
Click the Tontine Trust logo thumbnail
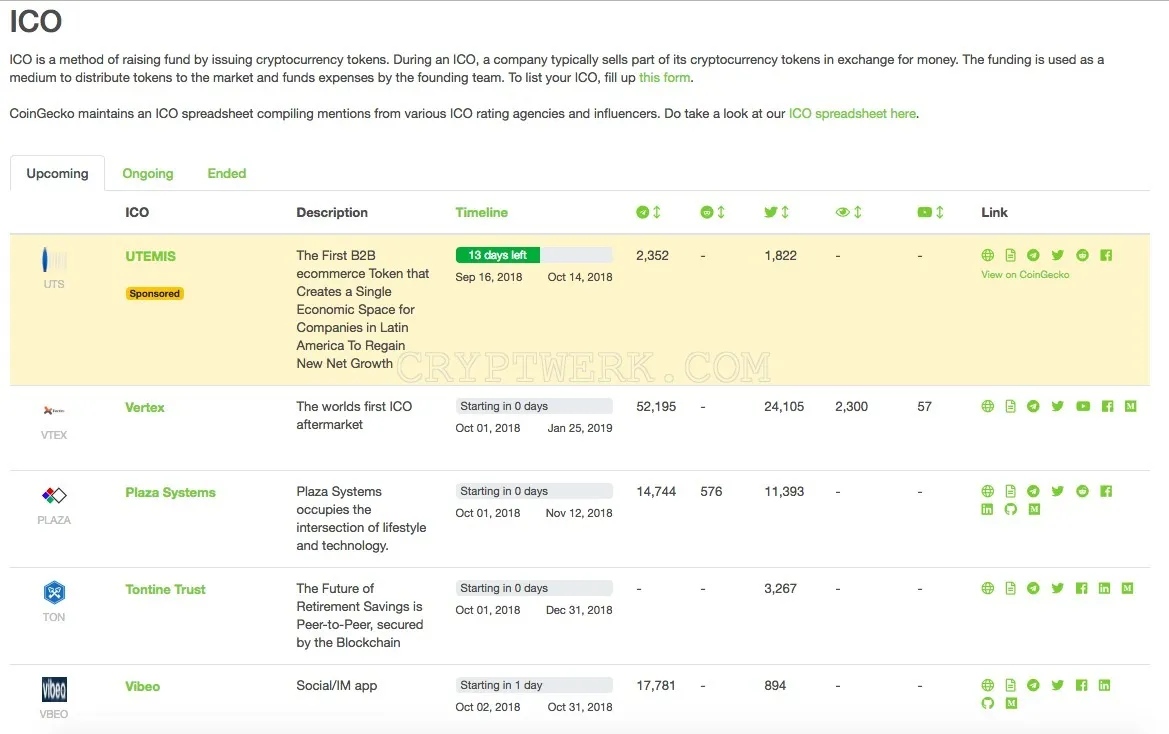pyautogui.click(x=54, y=592)
